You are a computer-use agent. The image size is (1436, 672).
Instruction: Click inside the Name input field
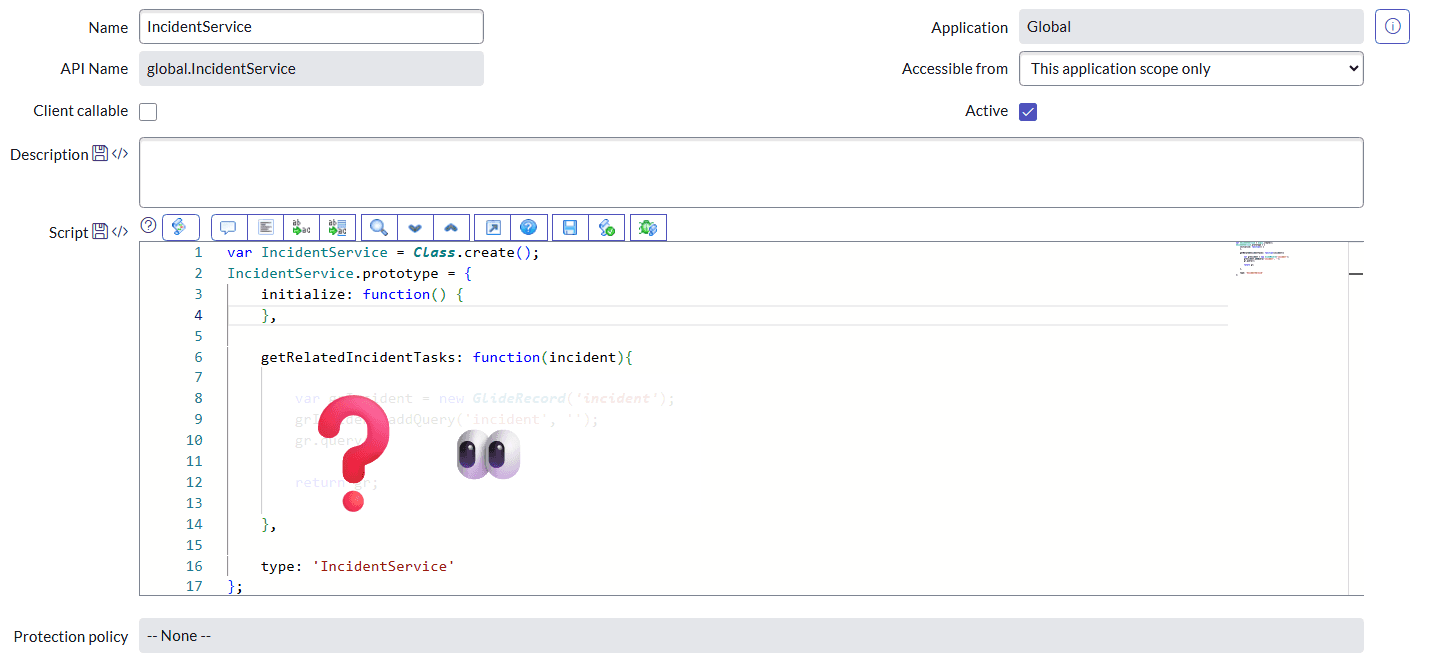click(x=310, y=26)
